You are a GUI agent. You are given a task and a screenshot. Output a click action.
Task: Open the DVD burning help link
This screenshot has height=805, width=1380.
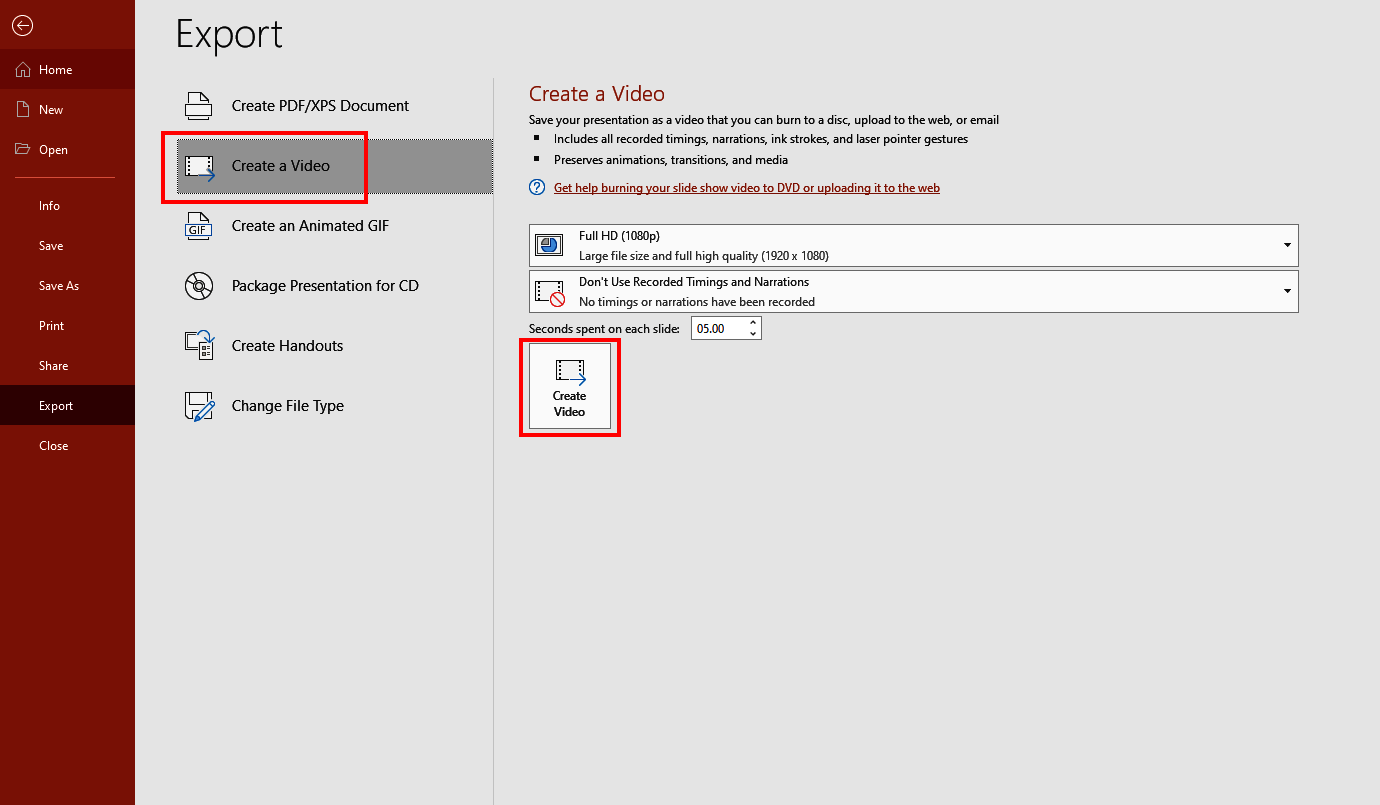point(746,187)
